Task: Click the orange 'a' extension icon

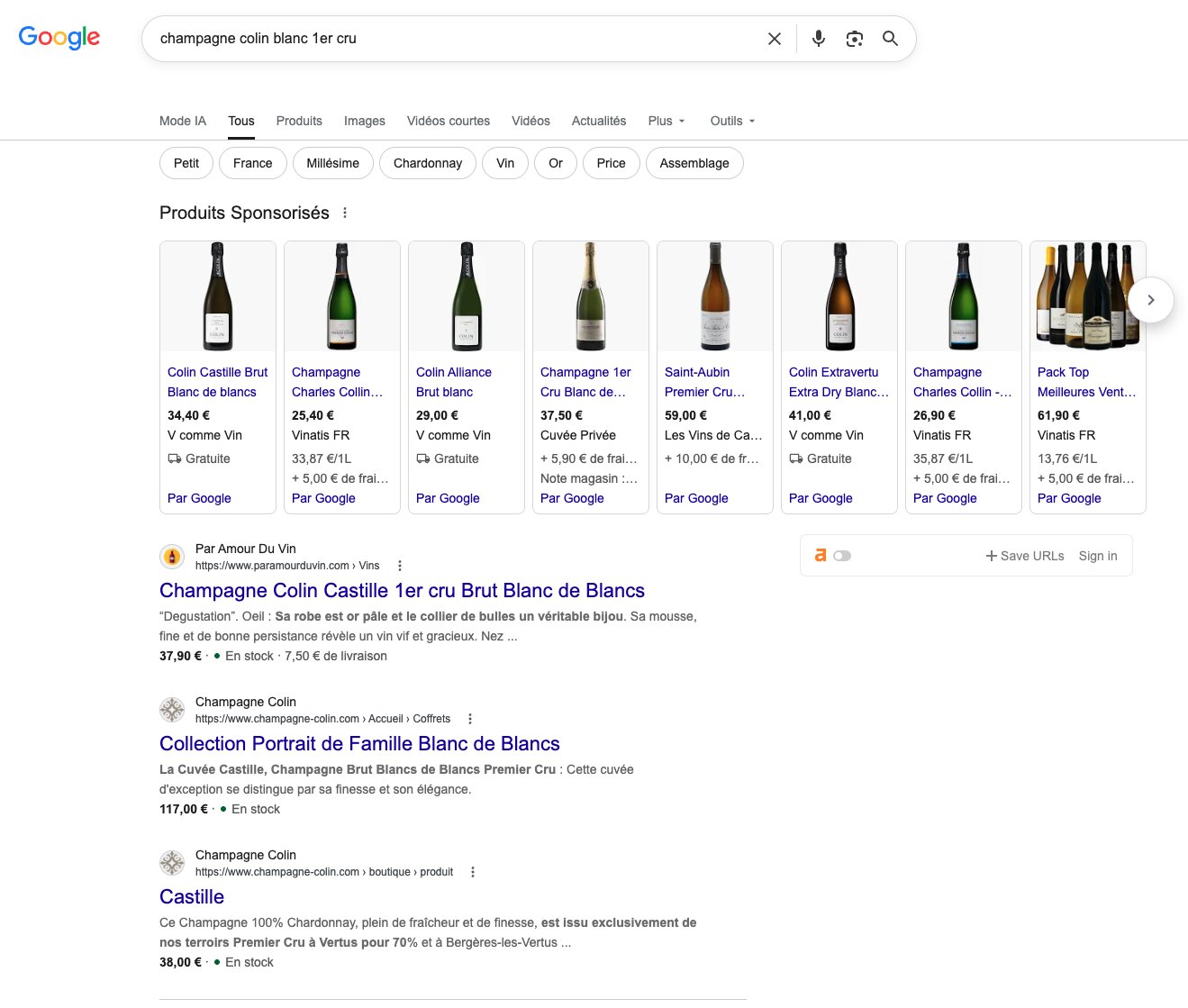Action: coord(821,556)
